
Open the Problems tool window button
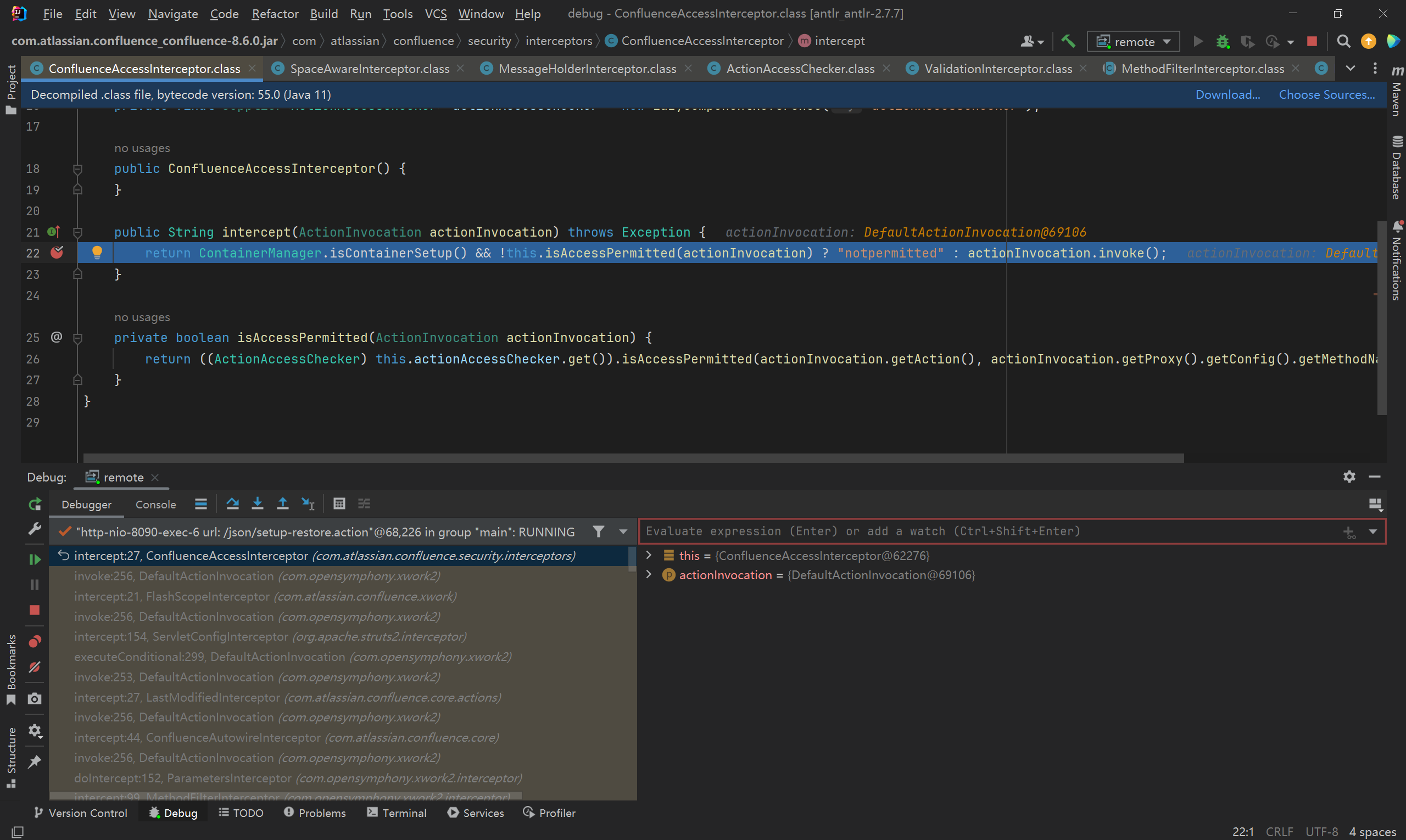[315, 813]
